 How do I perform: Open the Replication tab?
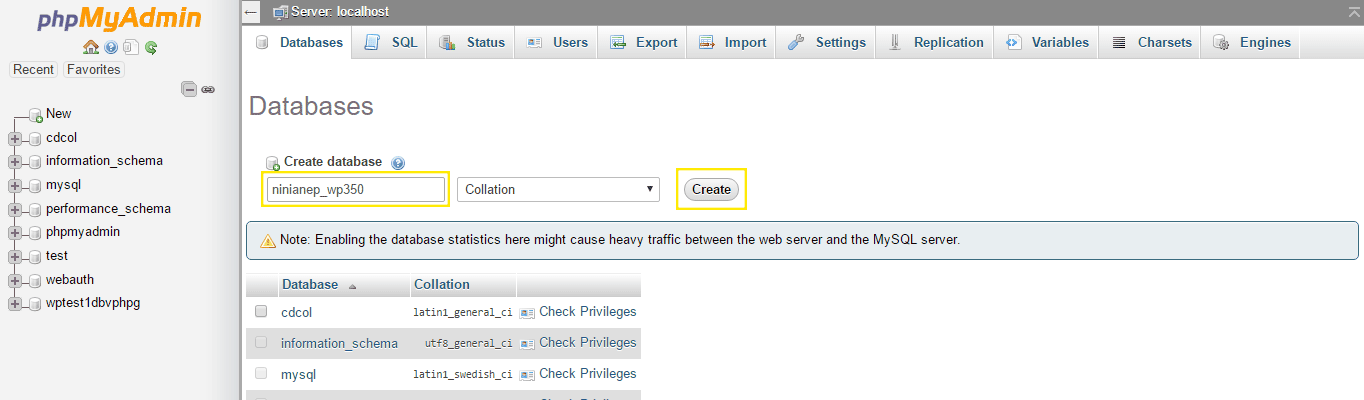pyautogui.click(x=935, y=42)
